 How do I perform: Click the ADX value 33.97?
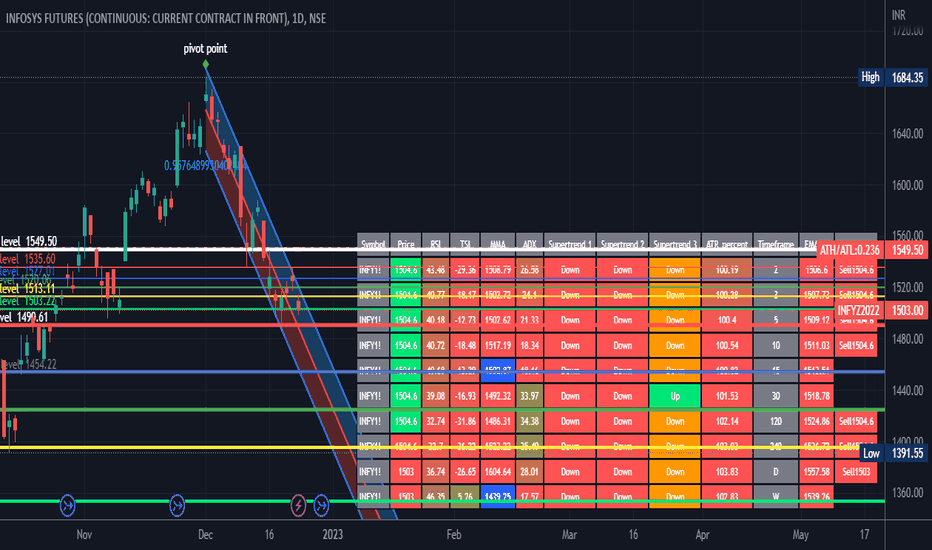point(529,396)
